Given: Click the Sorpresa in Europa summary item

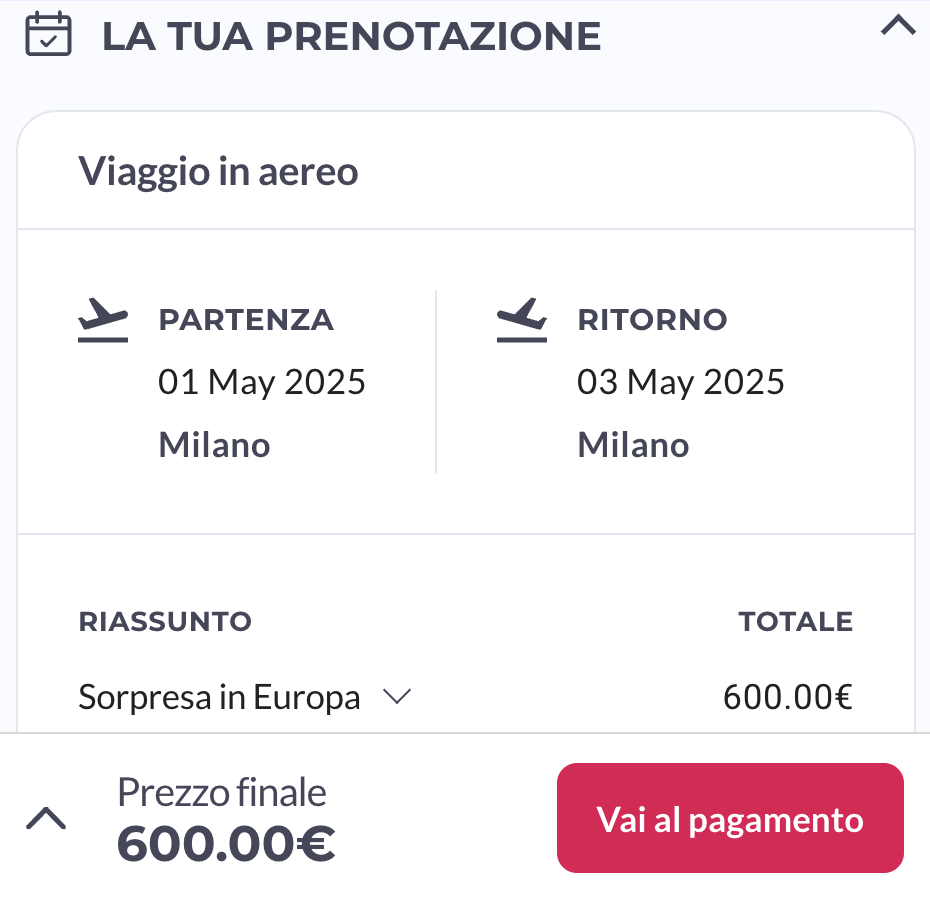Looking at the screenshot, I should coord(219,696).
